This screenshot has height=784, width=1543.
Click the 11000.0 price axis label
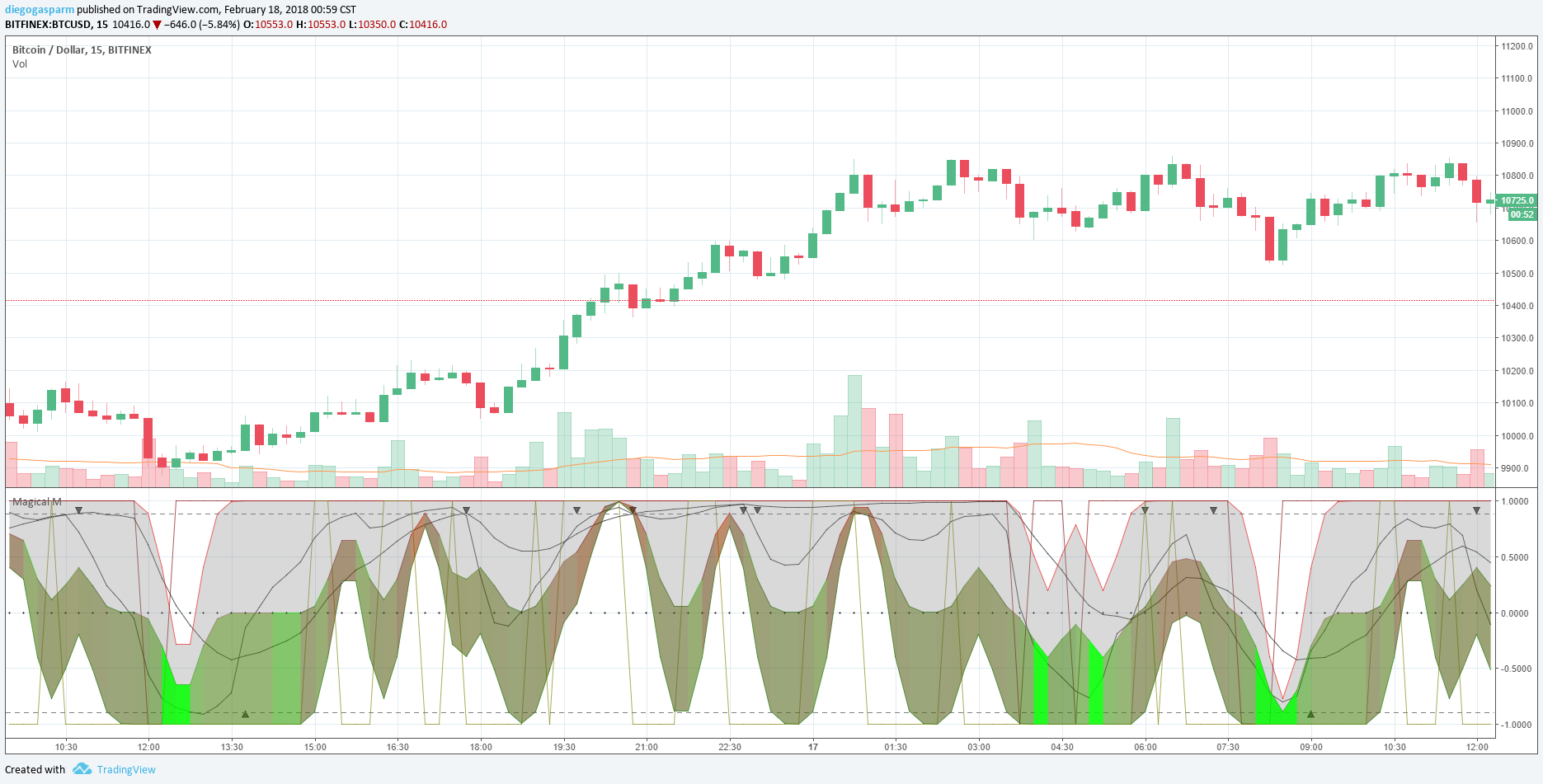click(1517, 111)
